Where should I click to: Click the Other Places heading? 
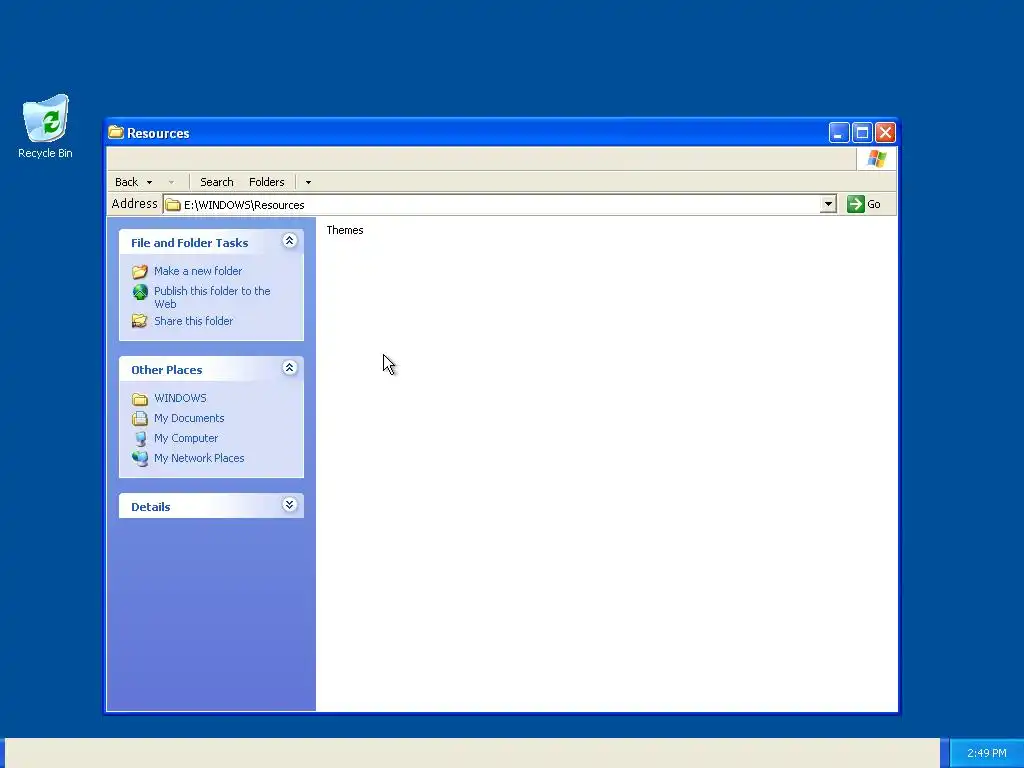(167, 370)
